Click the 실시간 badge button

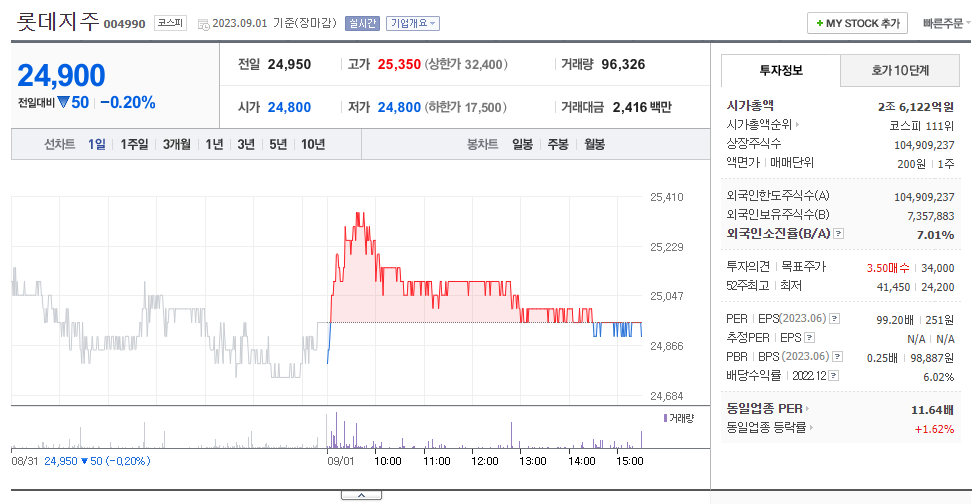tap(361, 23)
